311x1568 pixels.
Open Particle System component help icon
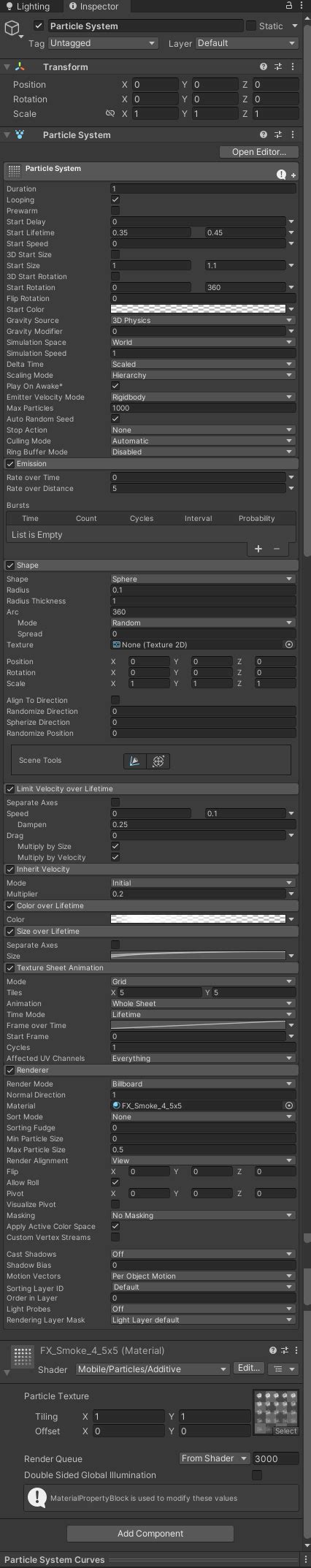point(264,135)
